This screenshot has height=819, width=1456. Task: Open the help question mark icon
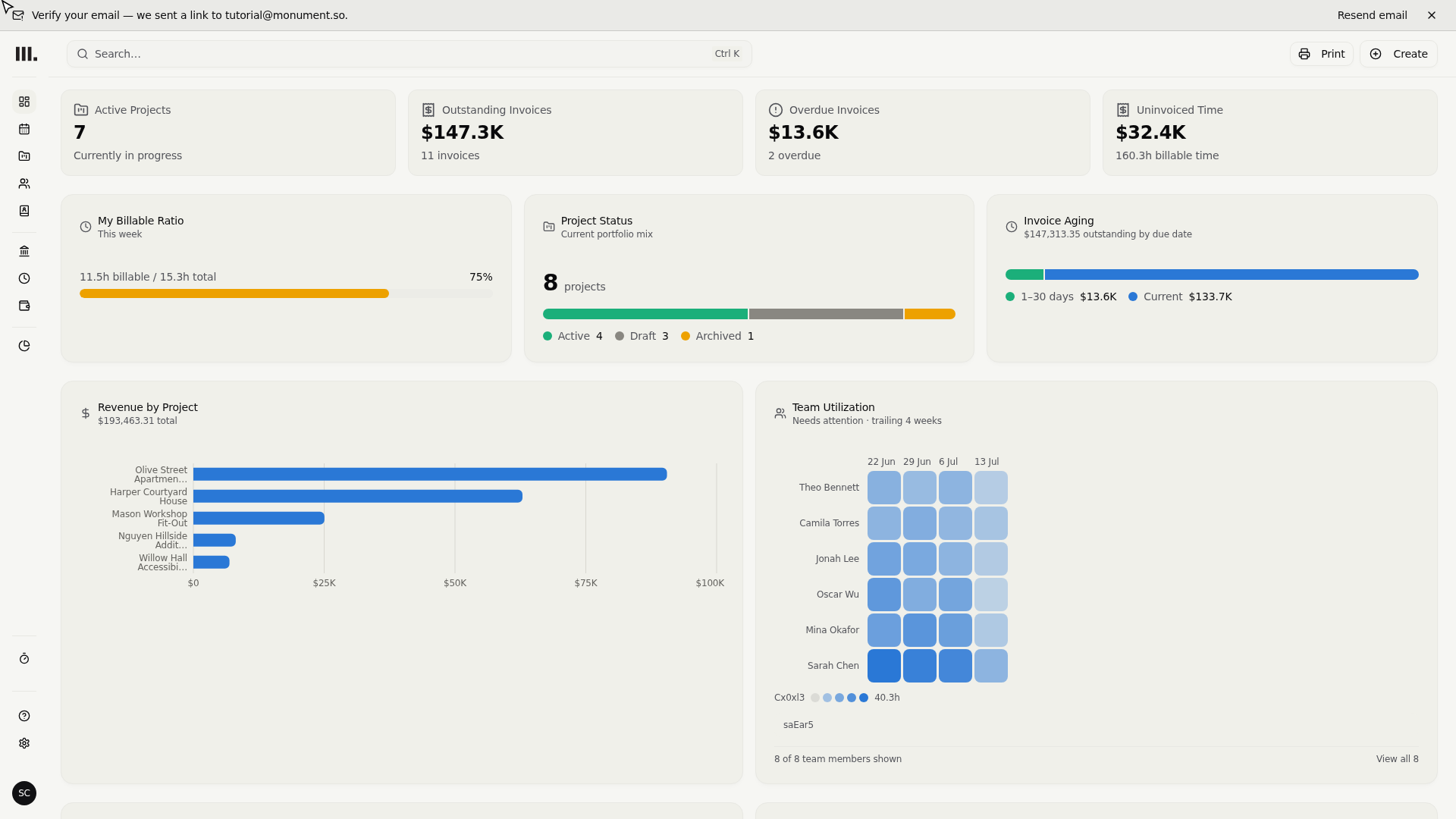[x=24, y=716]
